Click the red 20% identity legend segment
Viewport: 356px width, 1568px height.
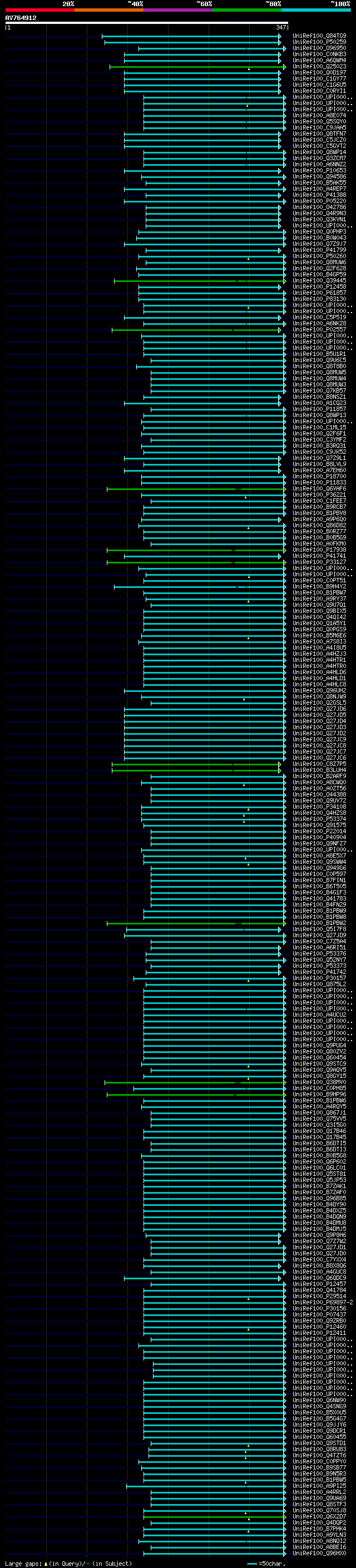click(40, 10)
